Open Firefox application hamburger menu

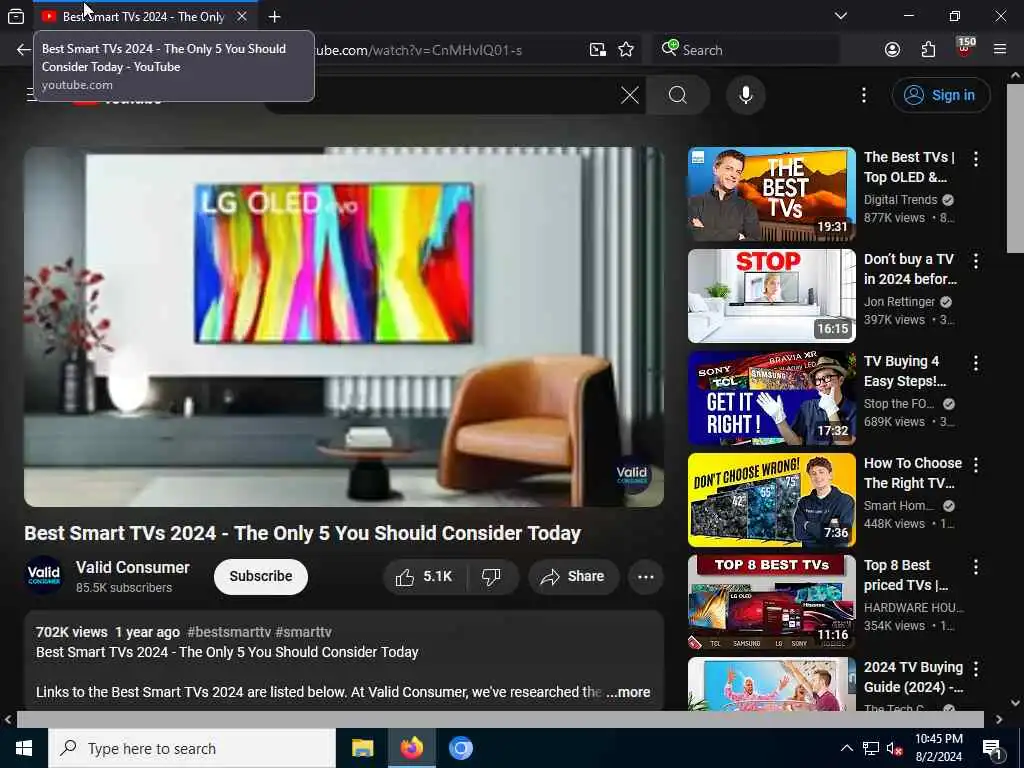click(999, 50)
